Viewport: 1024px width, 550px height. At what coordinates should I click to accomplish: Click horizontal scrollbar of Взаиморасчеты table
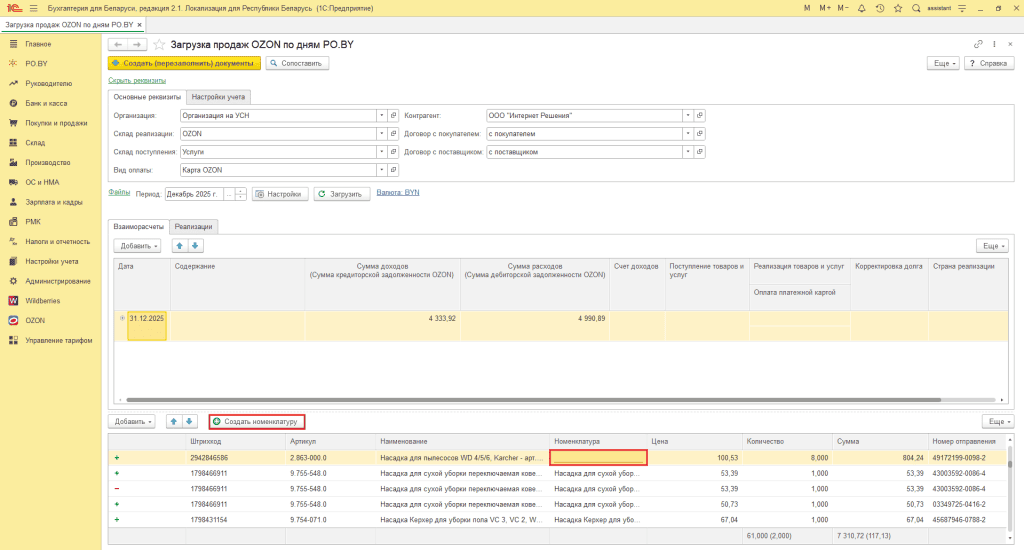pyautogui.click(x=533, y=400)
